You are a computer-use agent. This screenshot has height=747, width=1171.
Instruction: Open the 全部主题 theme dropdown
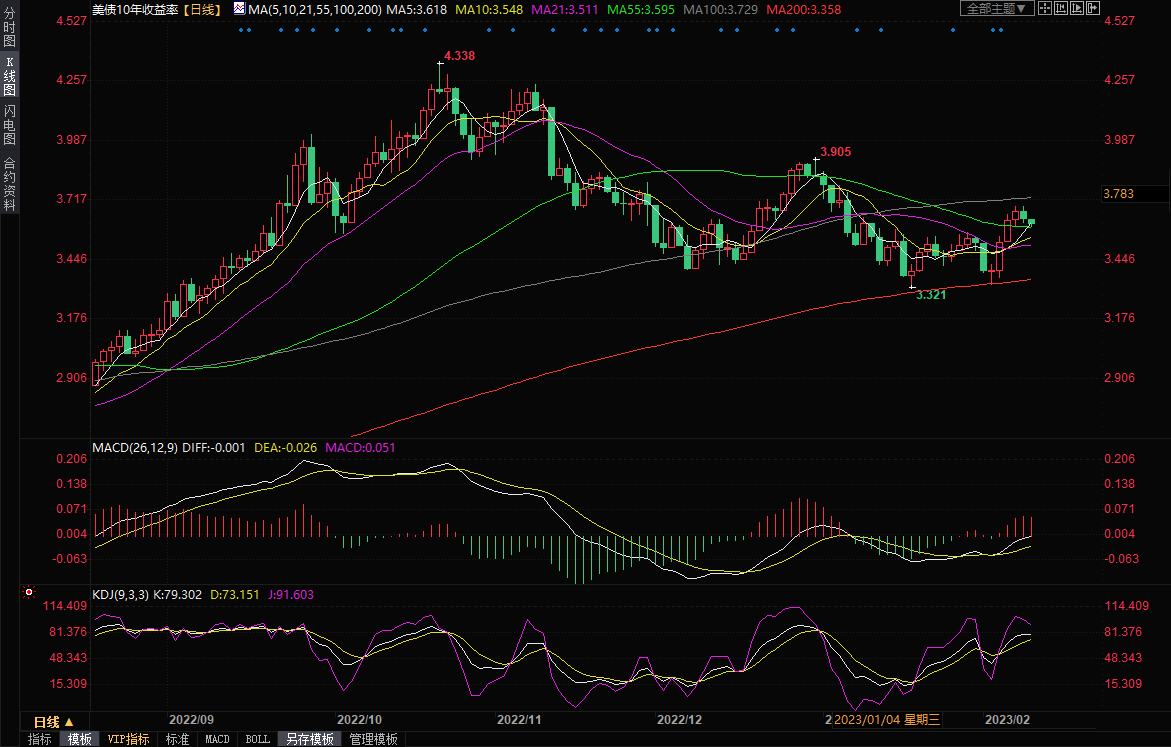(997, 8)
